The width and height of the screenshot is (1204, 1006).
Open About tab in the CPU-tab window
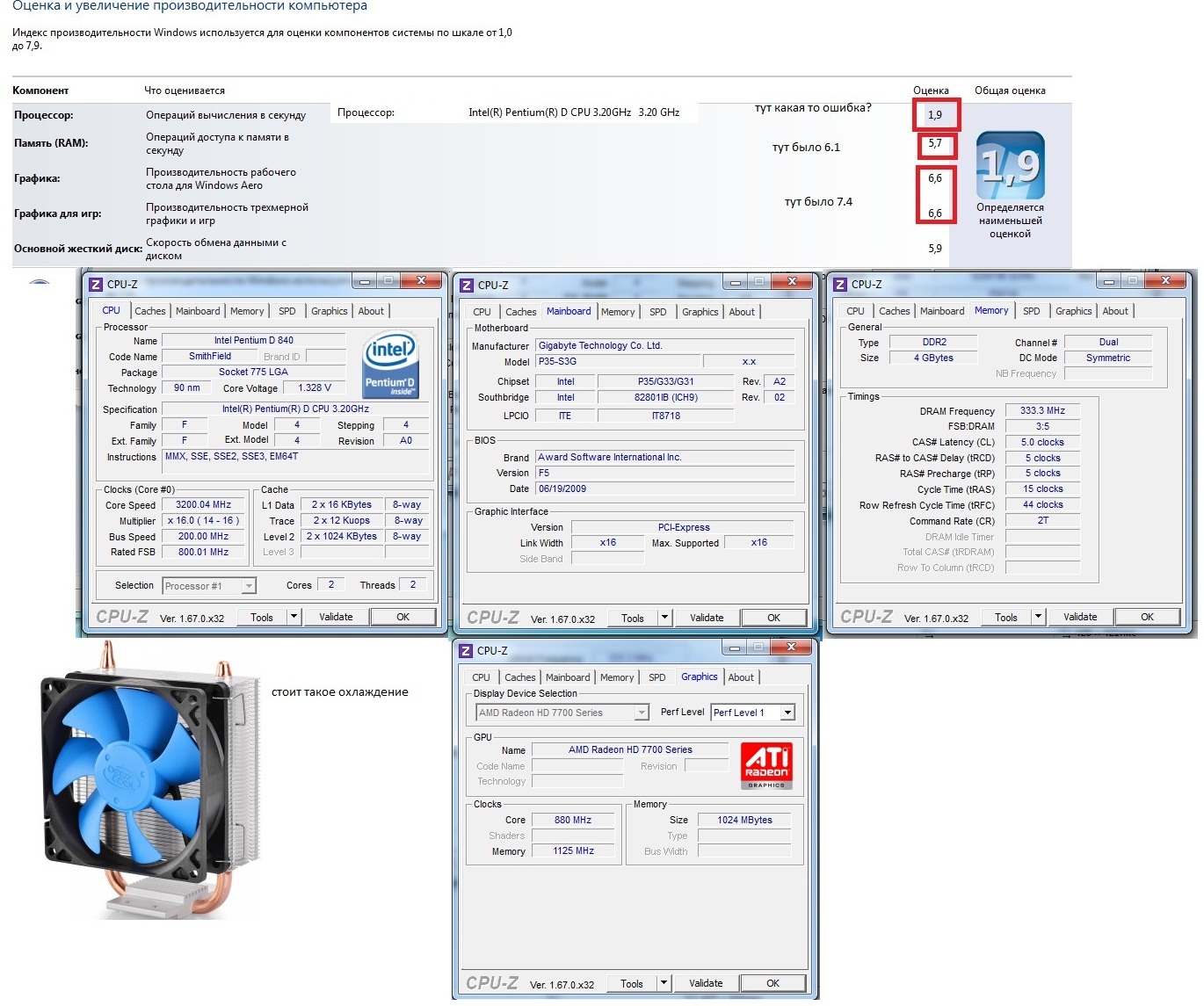click(x=371, y=311)
